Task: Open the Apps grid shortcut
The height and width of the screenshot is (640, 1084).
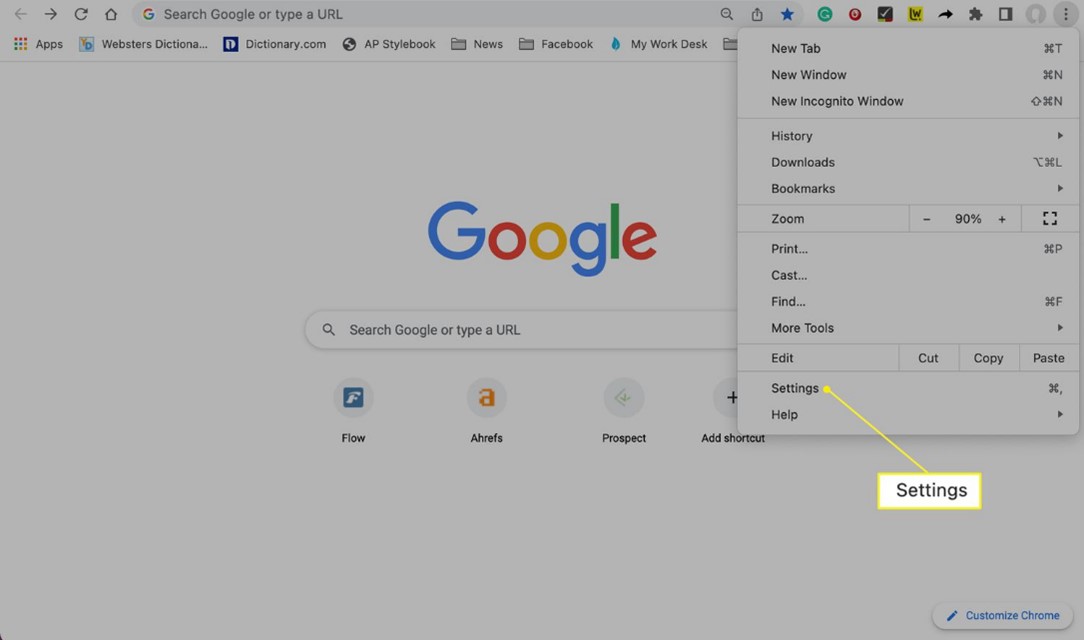Action: (x=39, y=44)
